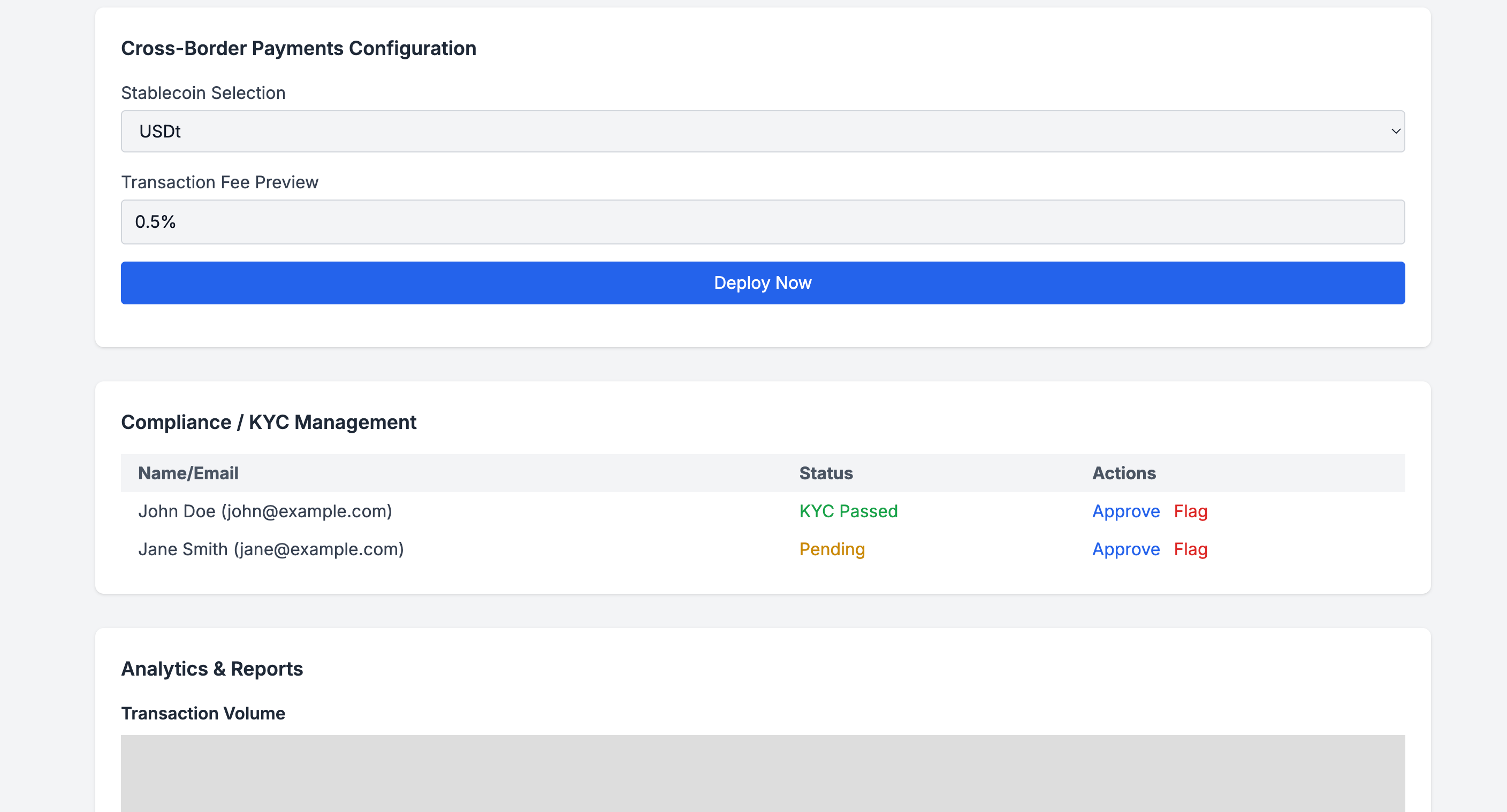Click the Cross-Border Payments Configuration heading
1507x812 pixels.
299,48
